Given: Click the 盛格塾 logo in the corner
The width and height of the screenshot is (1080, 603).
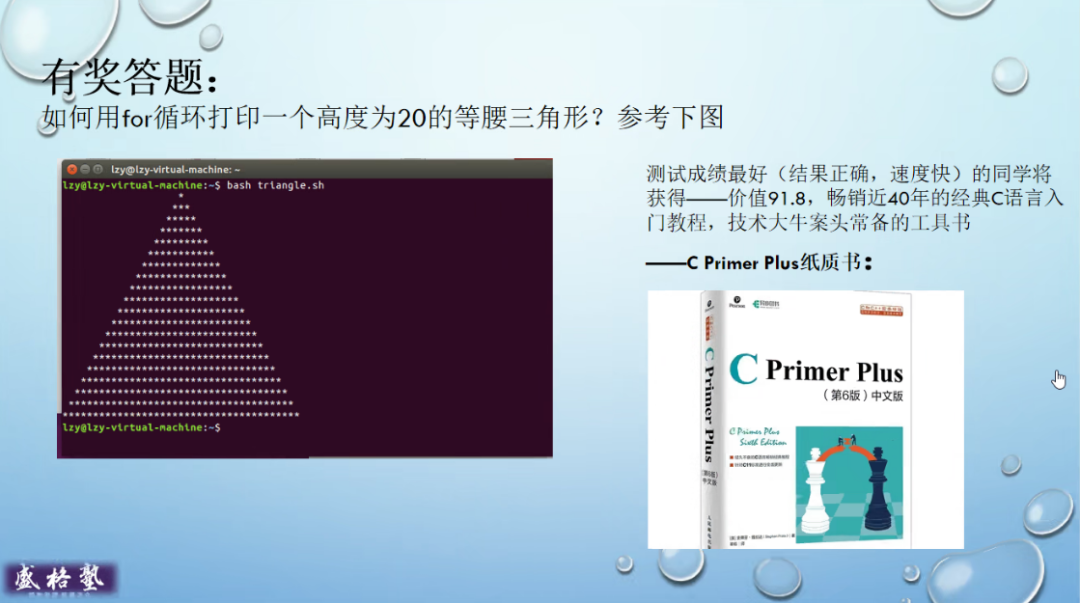Looking at the screenshot, I should point(60,579).
